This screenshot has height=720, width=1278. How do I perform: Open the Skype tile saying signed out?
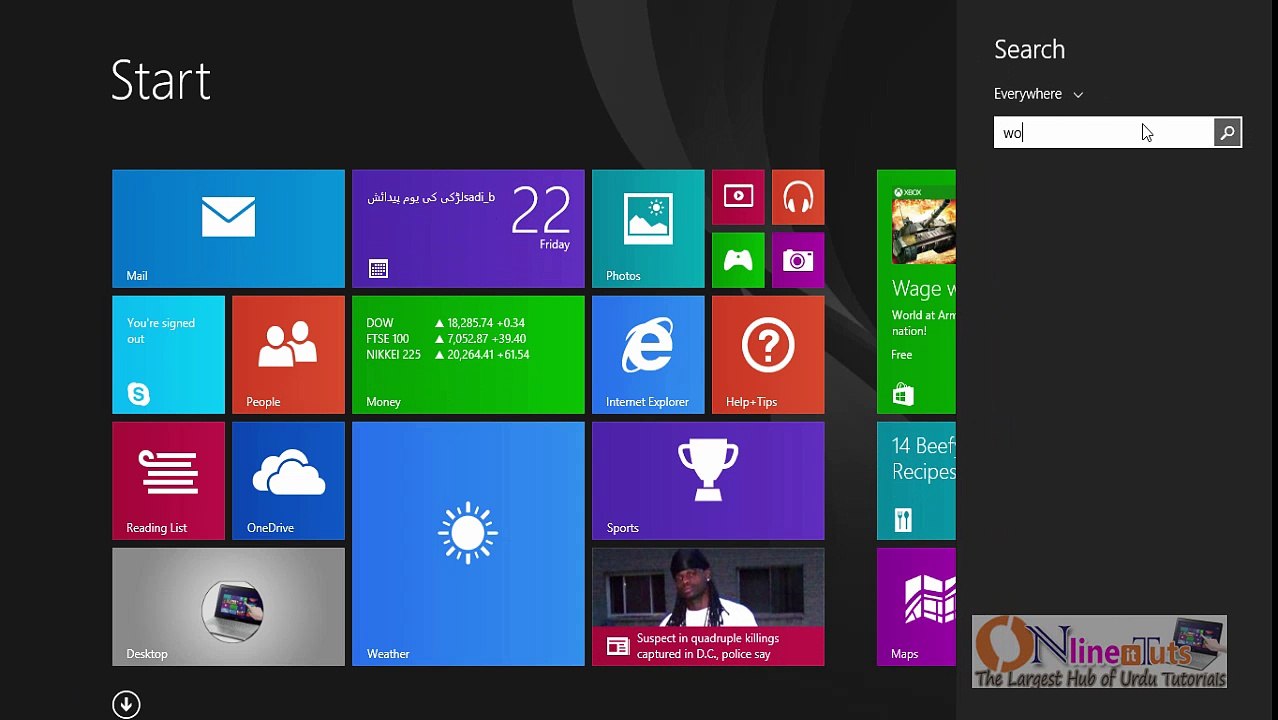click(x=168, y=355)
